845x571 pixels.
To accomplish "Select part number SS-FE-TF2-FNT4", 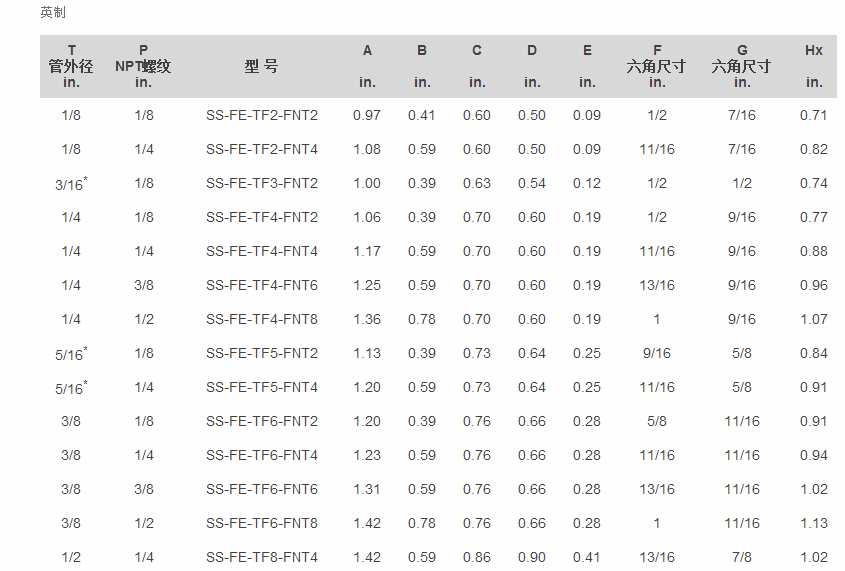I will point(261,149).
